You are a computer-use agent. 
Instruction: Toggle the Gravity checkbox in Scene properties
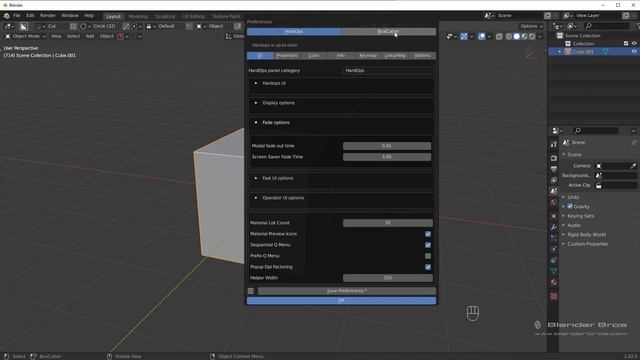pyautogui.click(x=570, y=206)
